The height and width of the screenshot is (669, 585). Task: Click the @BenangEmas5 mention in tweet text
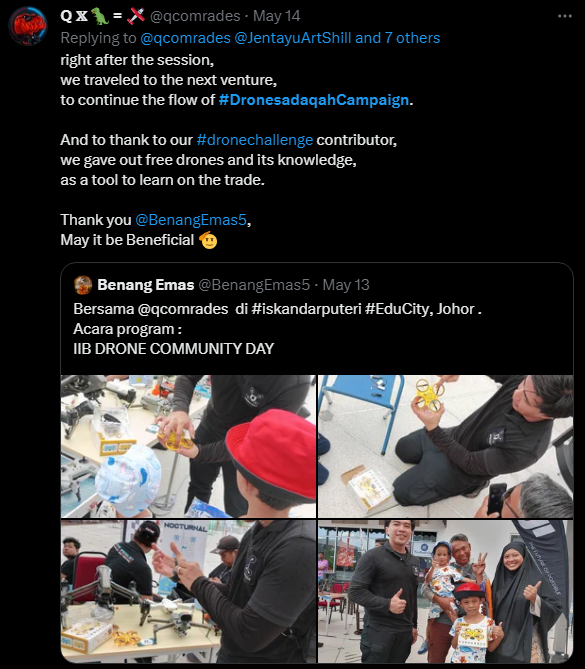191,220
